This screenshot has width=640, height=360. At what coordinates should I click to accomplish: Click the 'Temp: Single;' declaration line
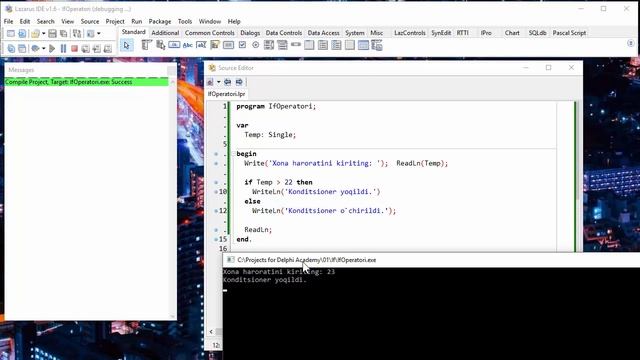270,135
